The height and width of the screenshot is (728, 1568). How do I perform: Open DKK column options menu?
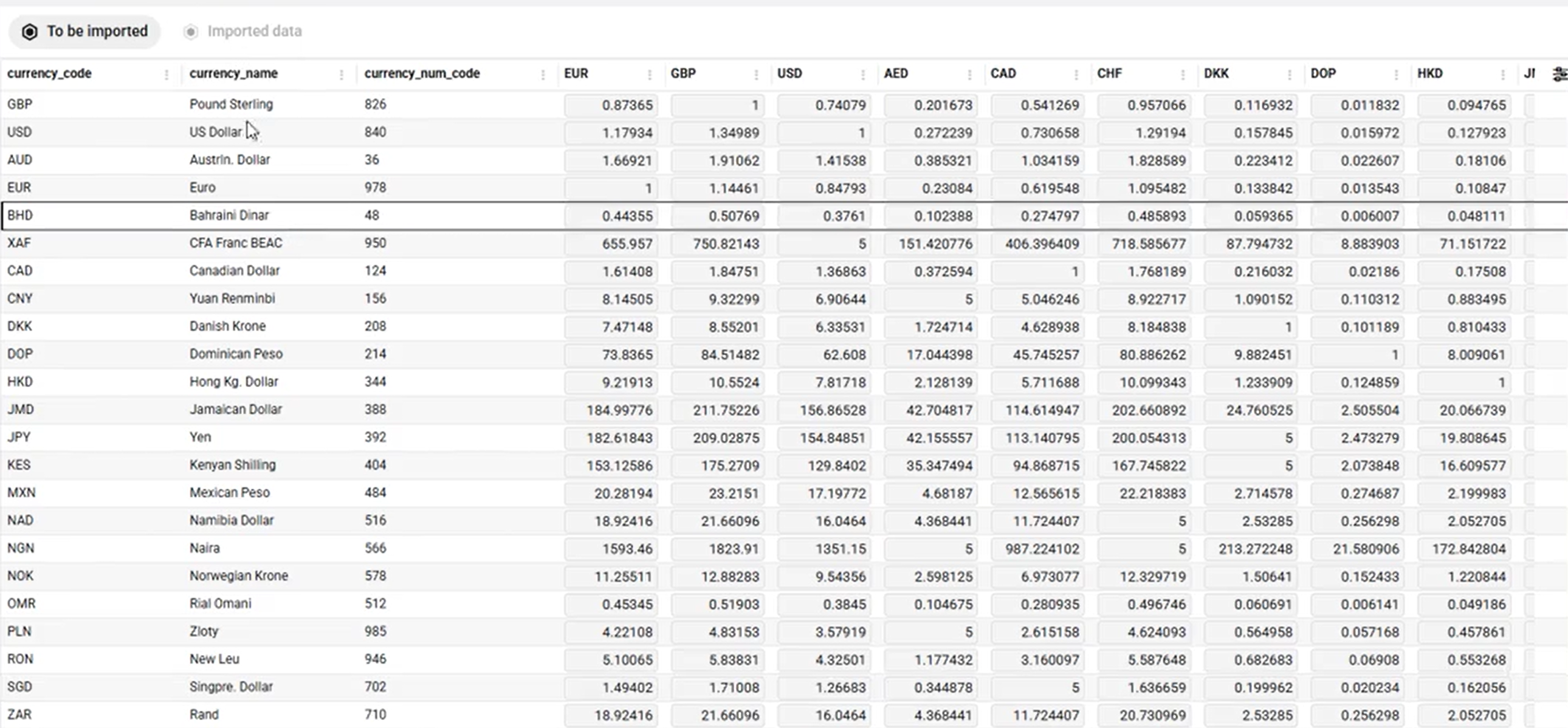pos(1290,74)
